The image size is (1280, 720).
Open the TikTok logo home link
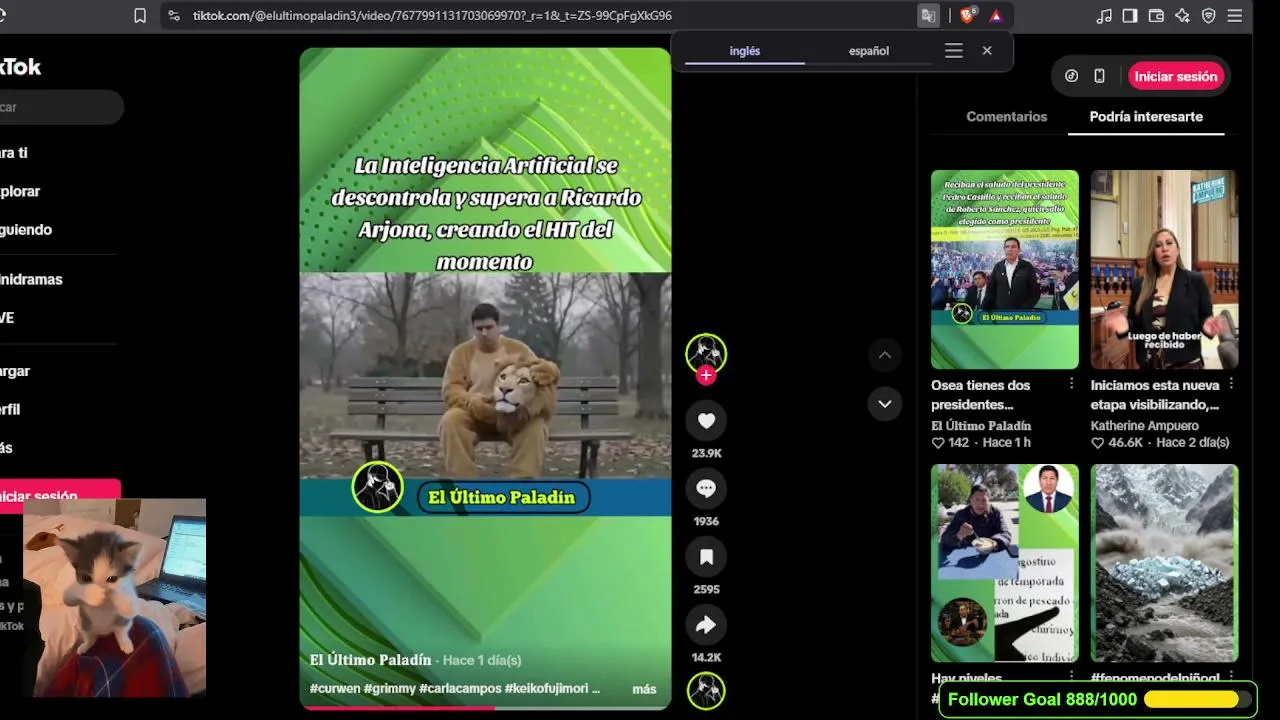click(x=20, y=67)
